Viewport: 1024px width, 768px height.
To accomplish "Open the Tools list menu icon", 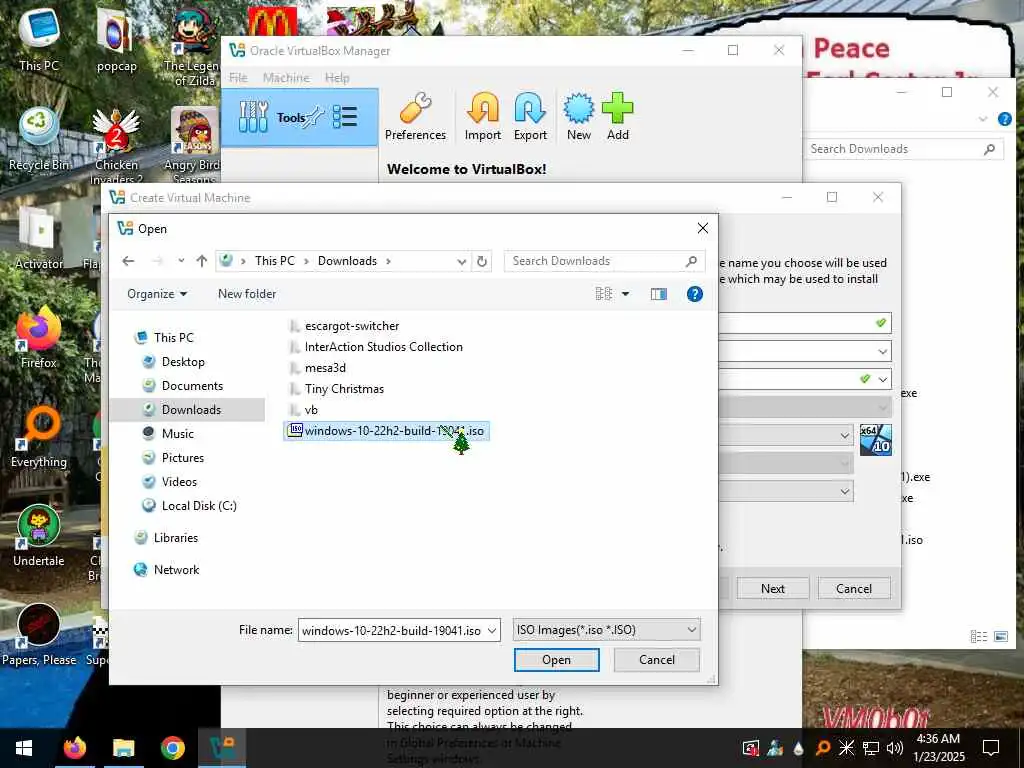I will (345, 118).
